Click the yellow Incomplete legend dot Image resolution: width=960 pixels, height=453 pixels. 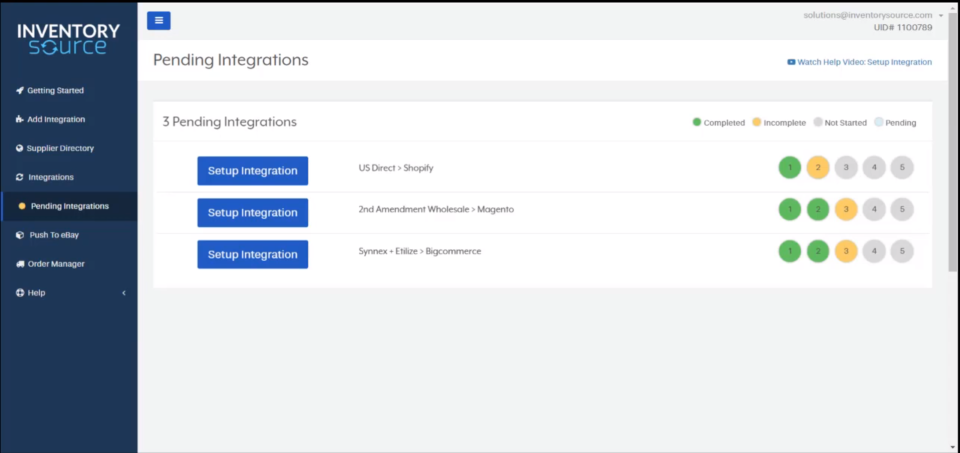click(x=757, y=122)
